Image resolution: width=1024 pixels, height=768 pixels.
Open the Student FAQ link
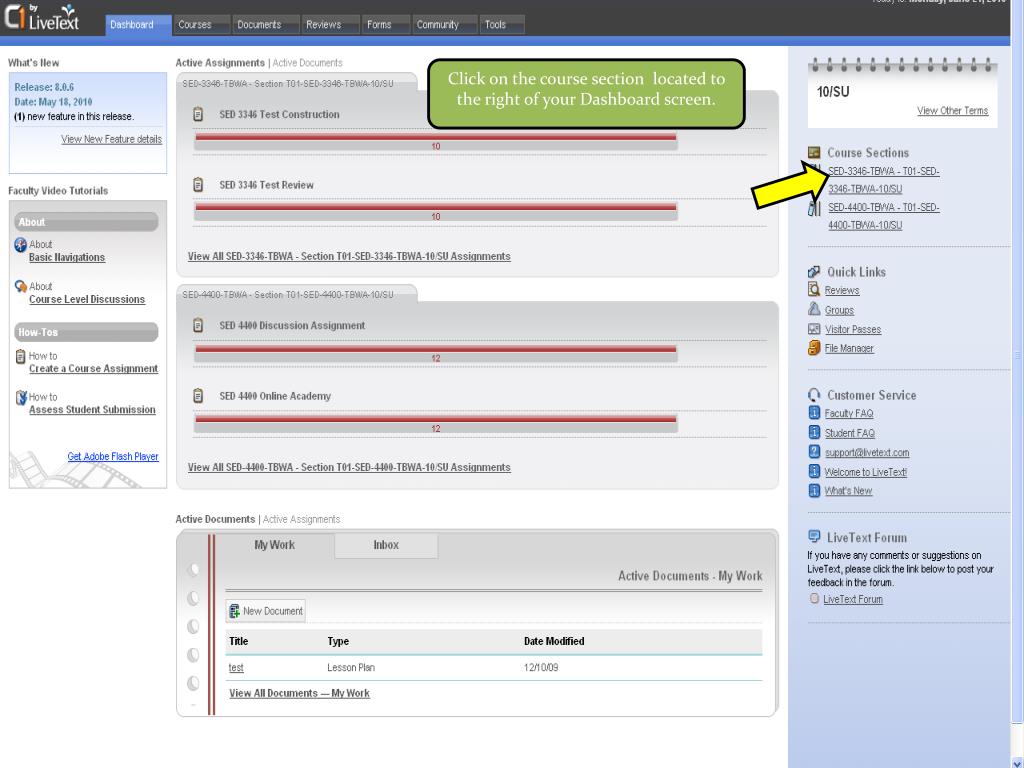850,433
